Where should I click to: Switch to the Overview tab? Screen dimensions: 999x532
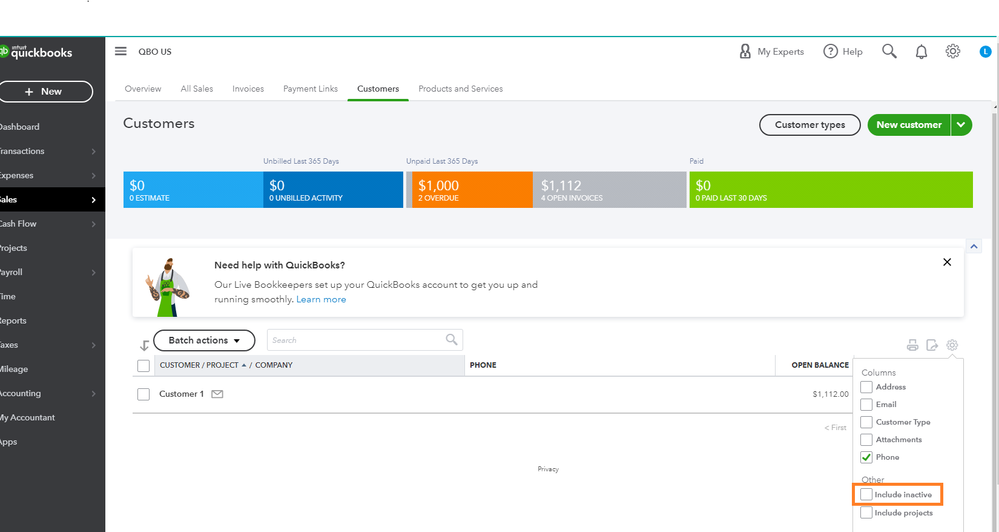point(143,89)
